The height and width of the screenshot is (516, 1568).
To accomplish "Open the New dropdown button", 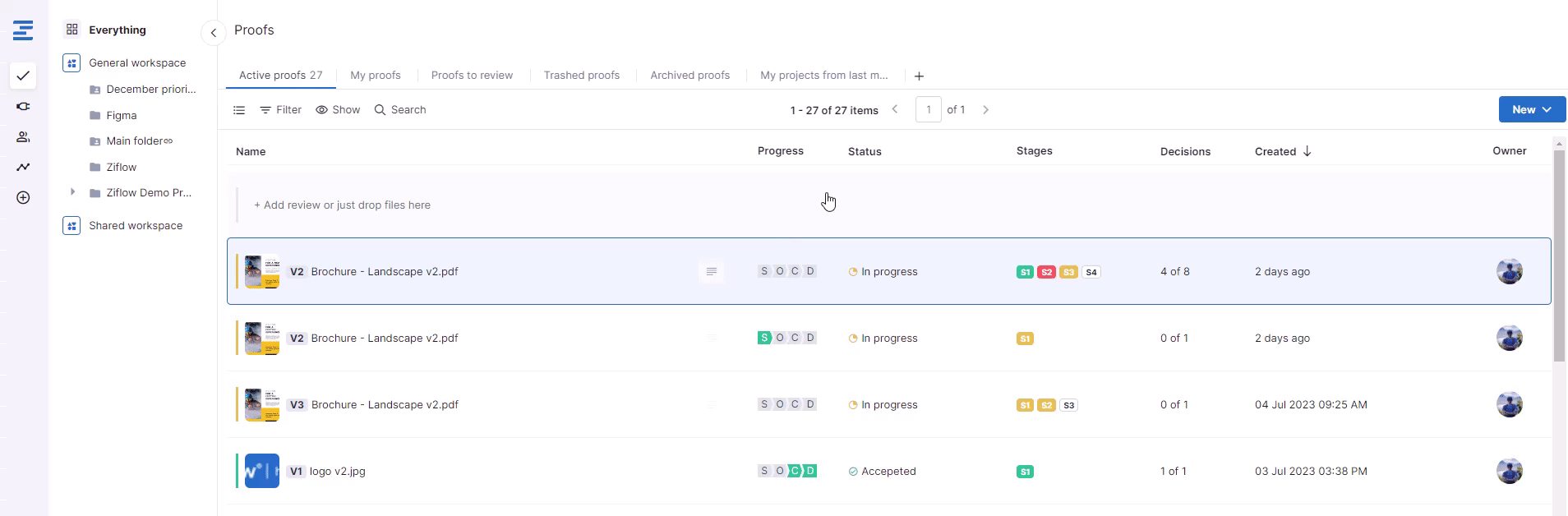I will point(1531,109).
